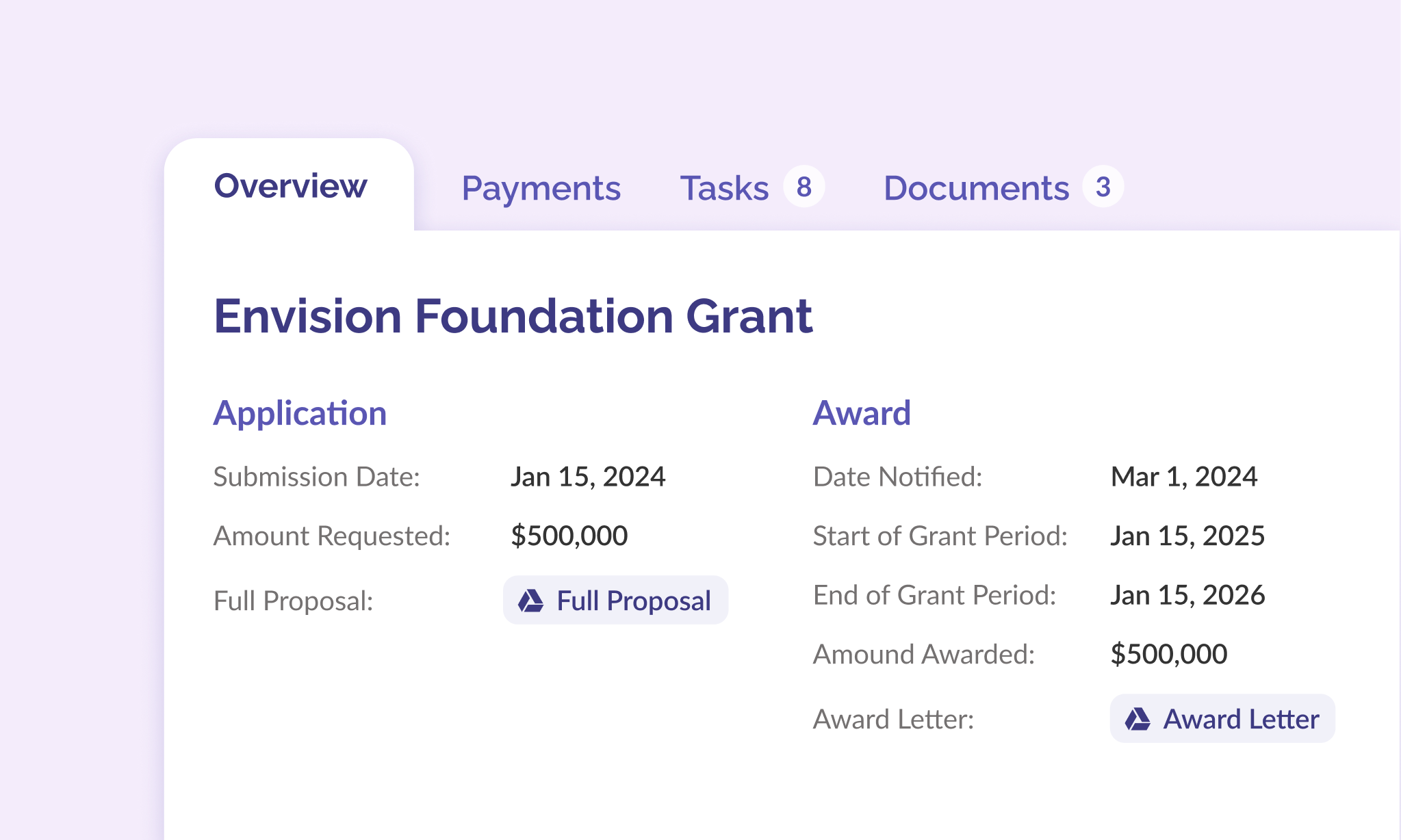Select the Award section heading
This screenshot has height=840, width=1401.
[x=862, y=412]
